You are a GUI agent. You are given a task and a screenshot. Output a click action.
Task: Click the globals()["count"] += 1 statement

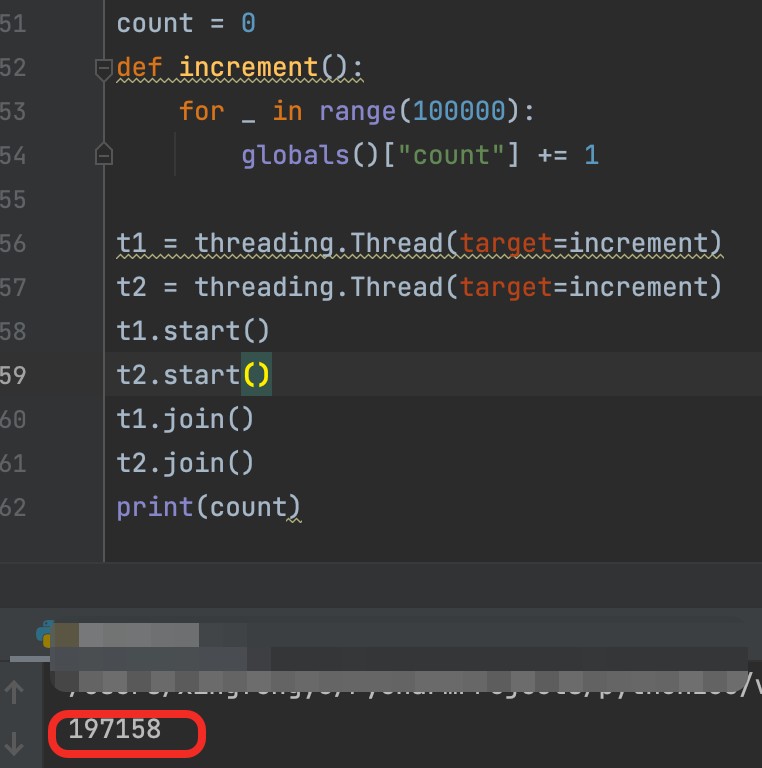tap(420, 155)
